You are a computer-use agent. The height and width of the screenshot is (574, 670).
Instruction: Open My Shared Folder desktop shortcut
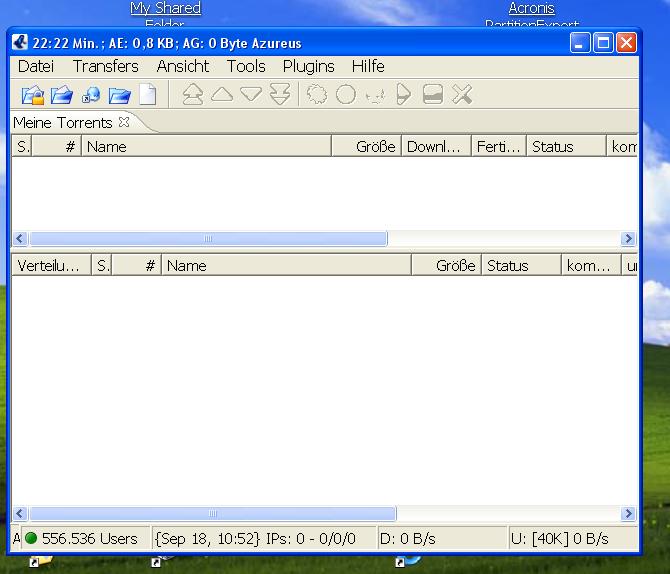coord(165,13)
